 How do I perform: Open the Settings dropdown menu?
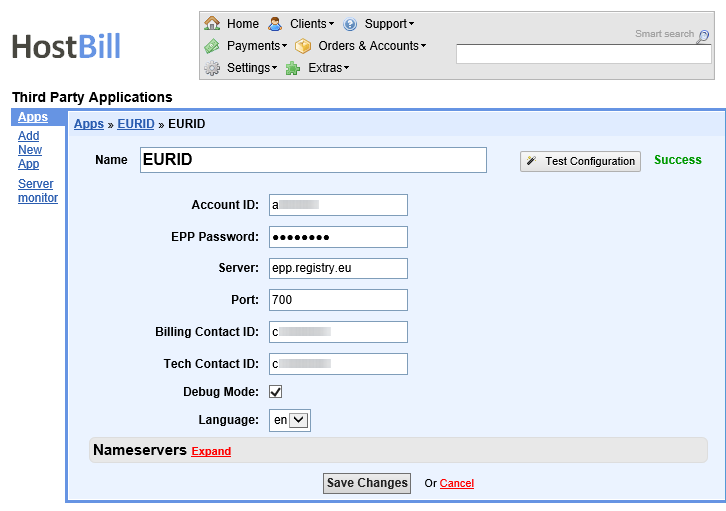coord(252,68)
